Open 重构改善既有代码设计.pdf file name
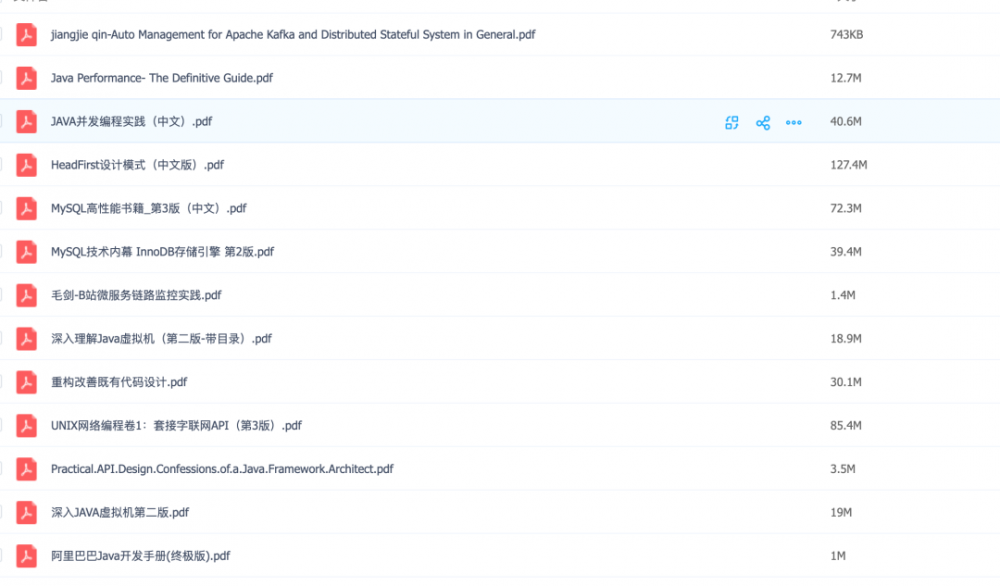This screenshot has width=1000, height=586. tap(119, 382)
